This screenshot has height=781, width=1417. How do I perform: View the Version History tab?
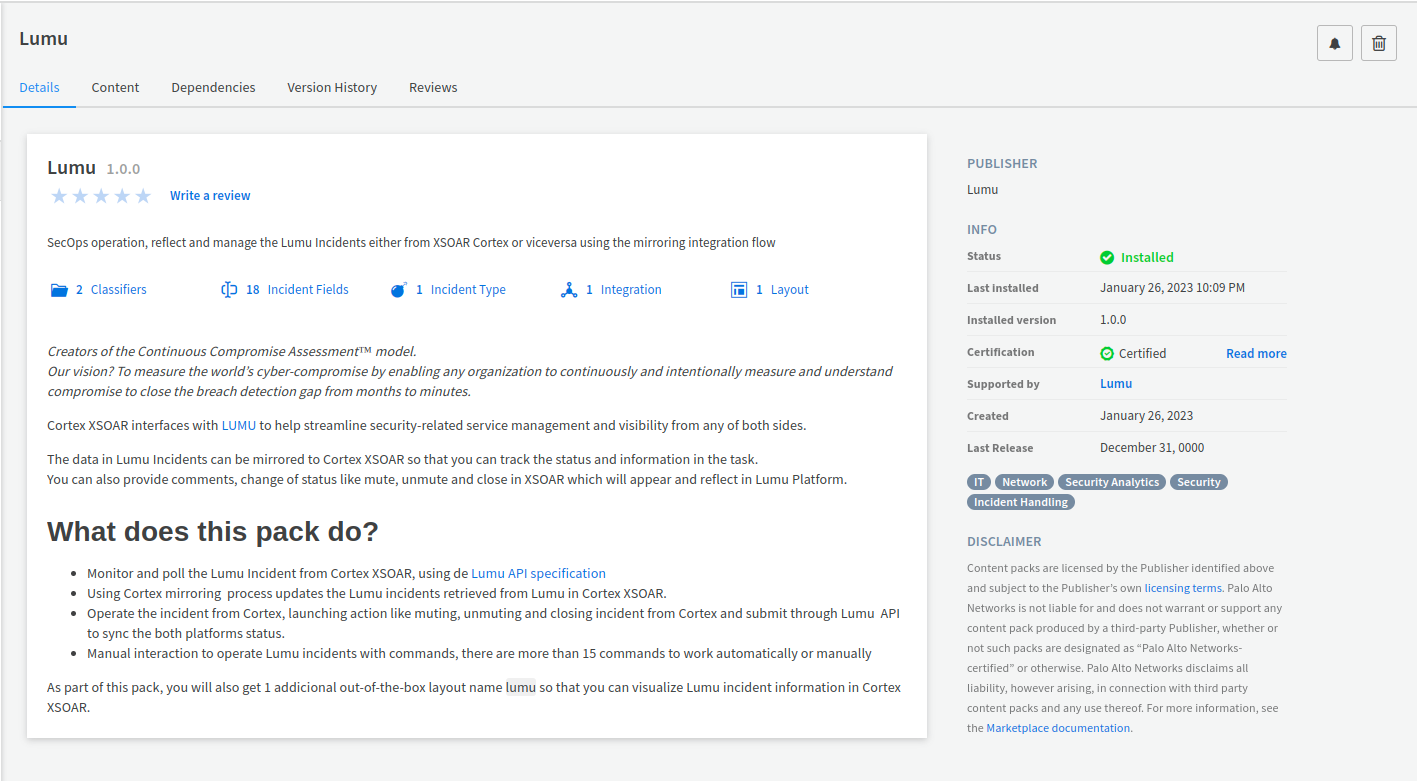332,87
